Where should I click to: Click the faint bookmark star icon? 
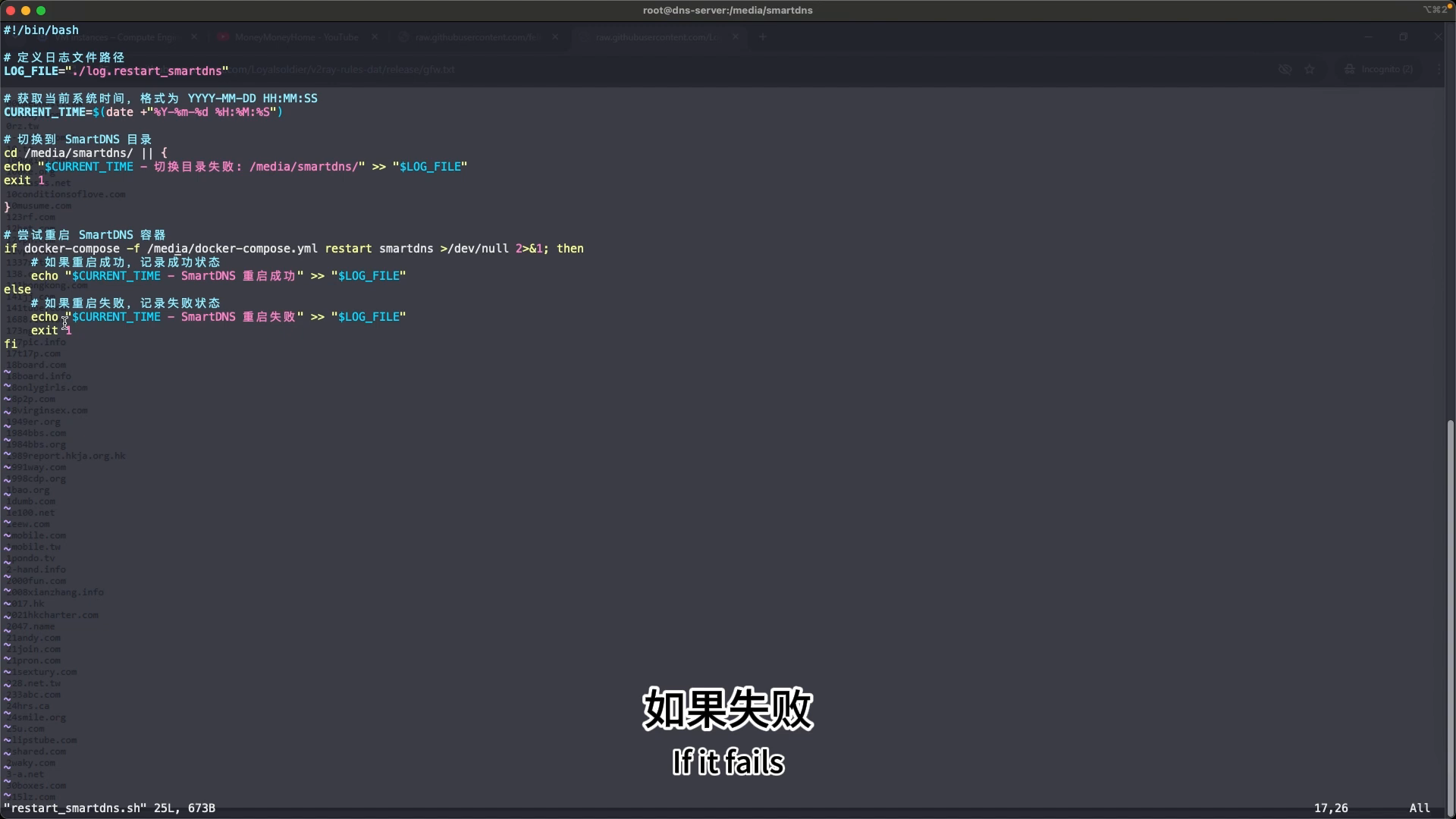[x=1310, y=69]
